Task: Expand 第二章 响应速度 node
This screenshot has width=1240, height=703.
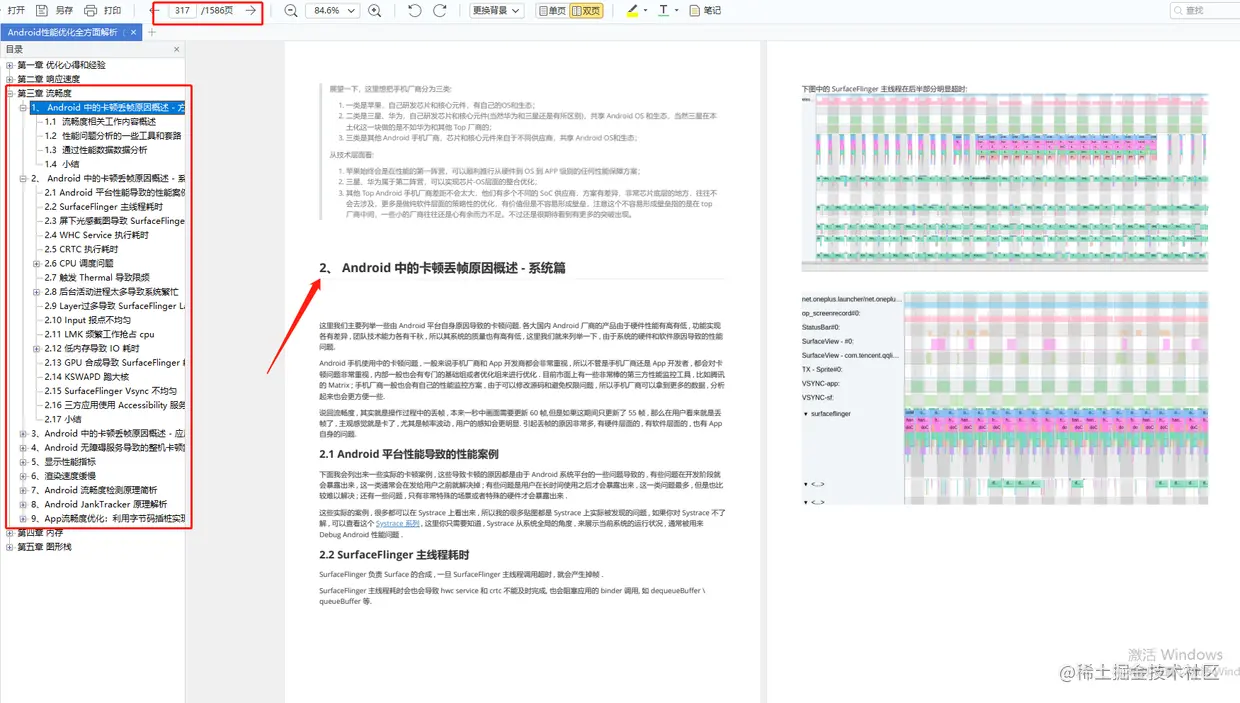Action: tap(10, 79)
